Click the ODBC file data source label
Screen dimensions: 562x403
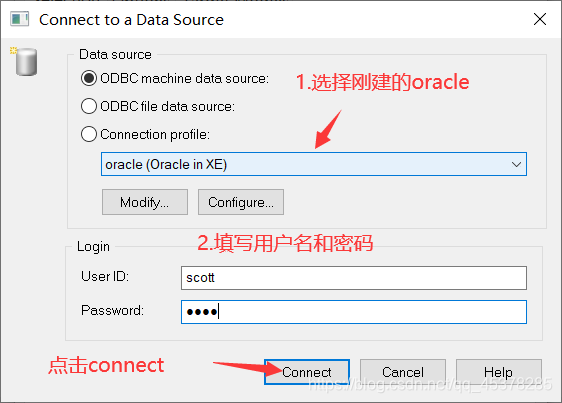(167, 106)
